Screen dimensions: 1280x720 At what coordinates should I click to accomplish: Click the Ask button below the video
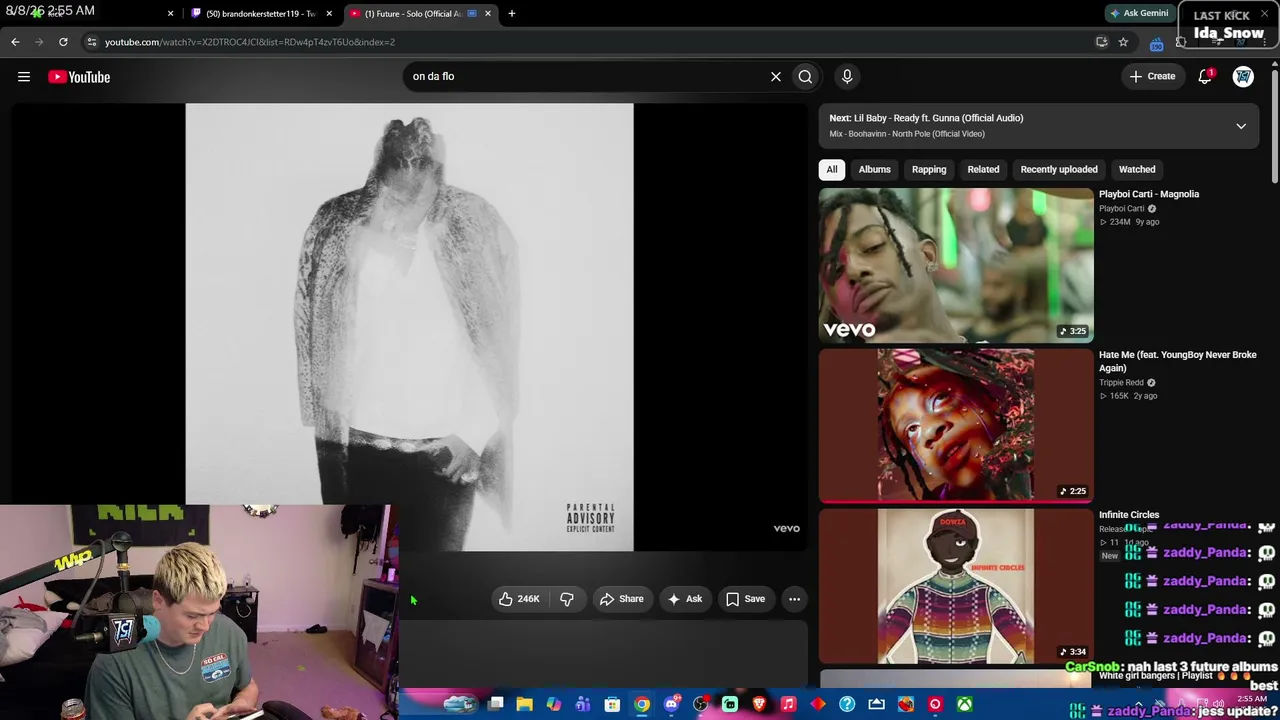click(x=685, y=599)
